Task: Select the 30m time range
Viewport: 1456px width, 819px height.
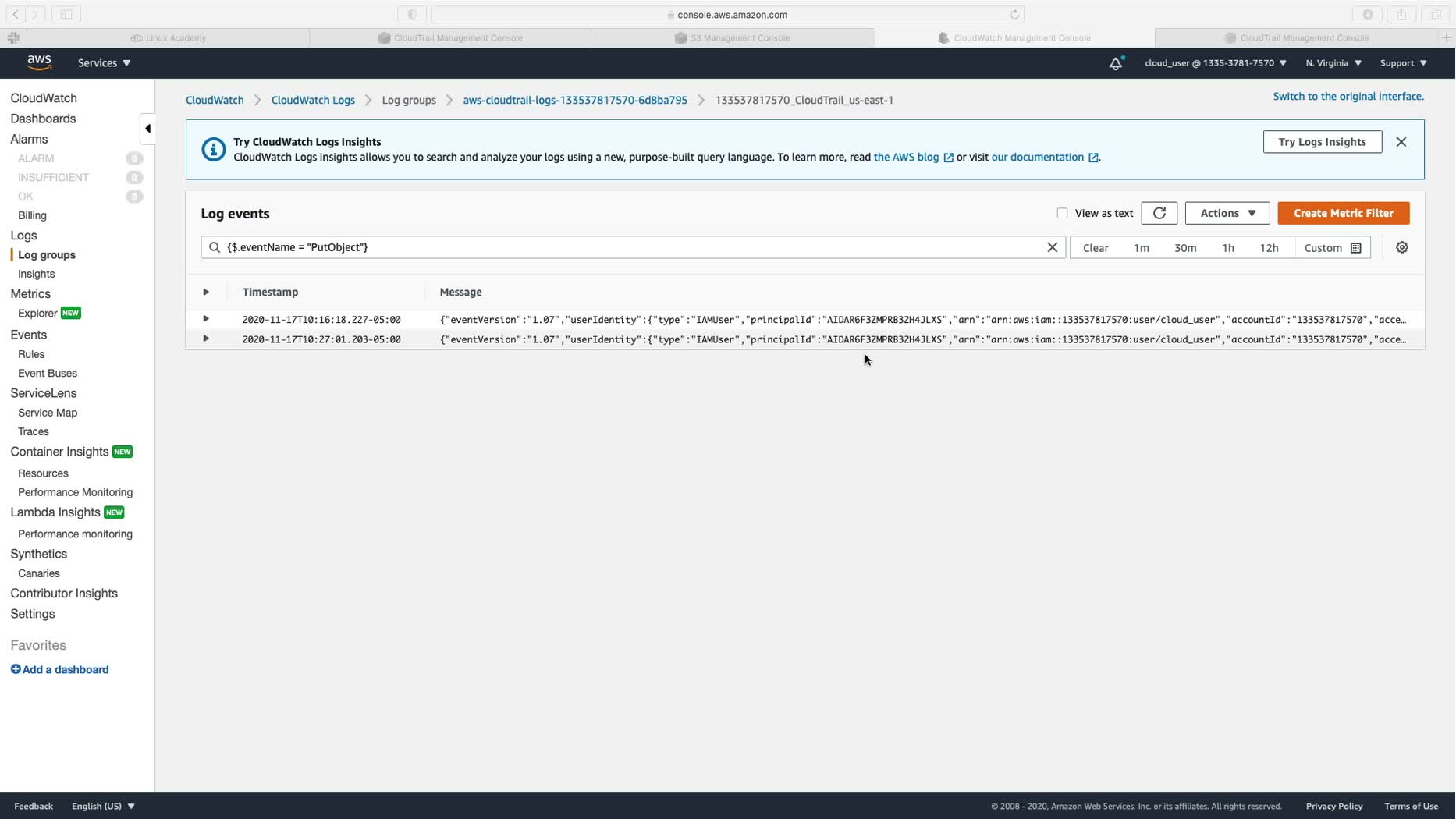Action: tap(1185, 248)
